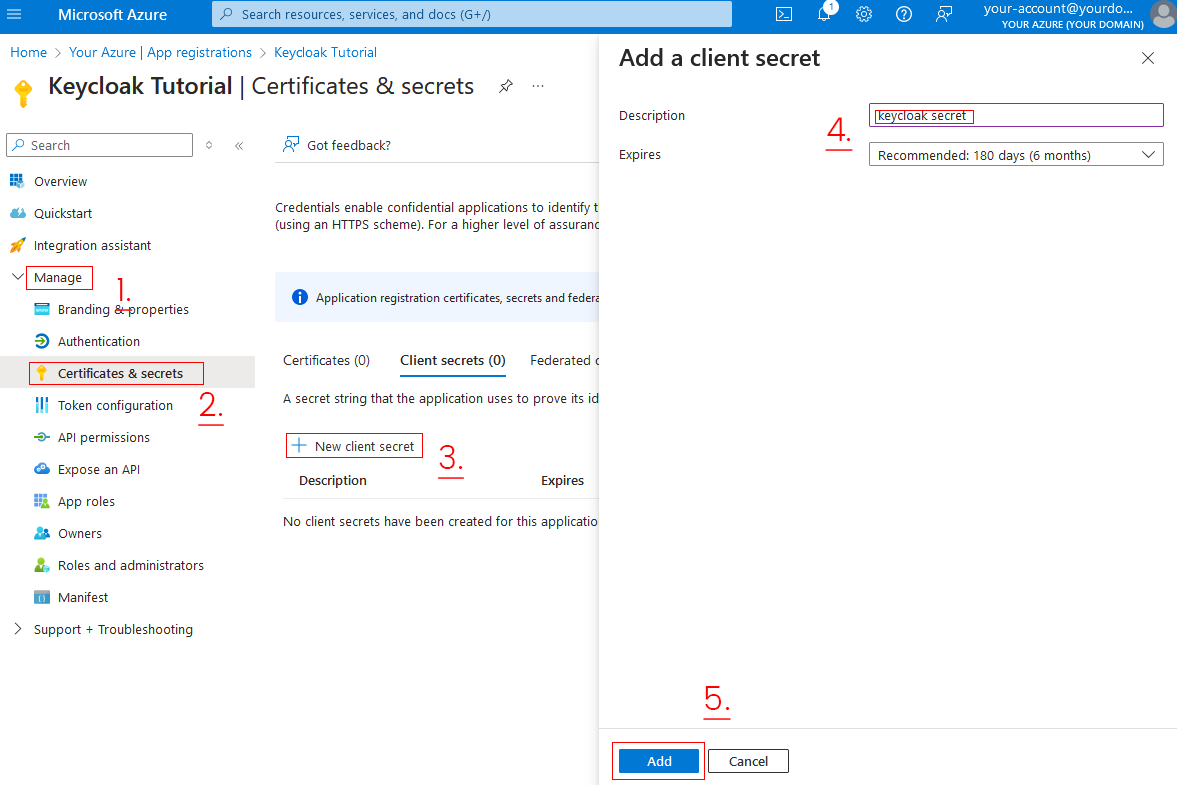Click the Manifest icon

(42, 597)
